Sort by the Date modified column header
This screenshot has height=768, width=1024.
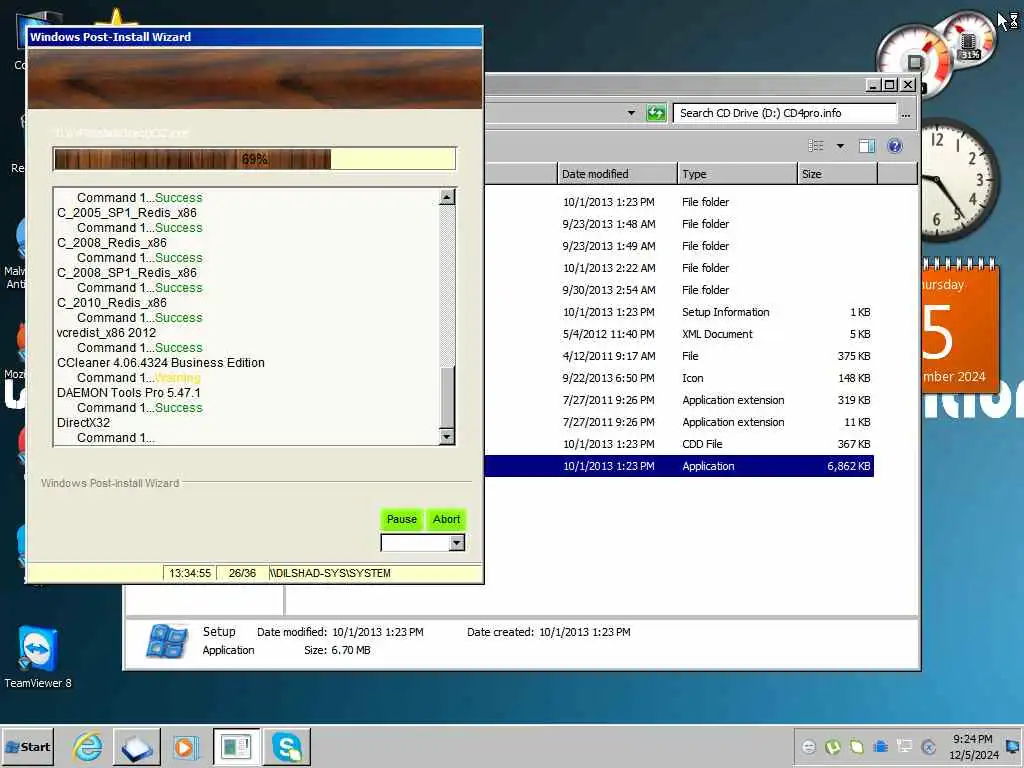point(617,174)
